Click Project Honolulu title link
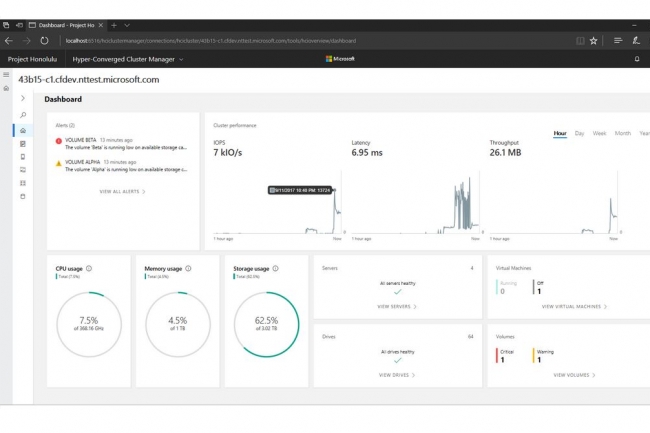Screen dimensions: 650x433 [32, 59]
